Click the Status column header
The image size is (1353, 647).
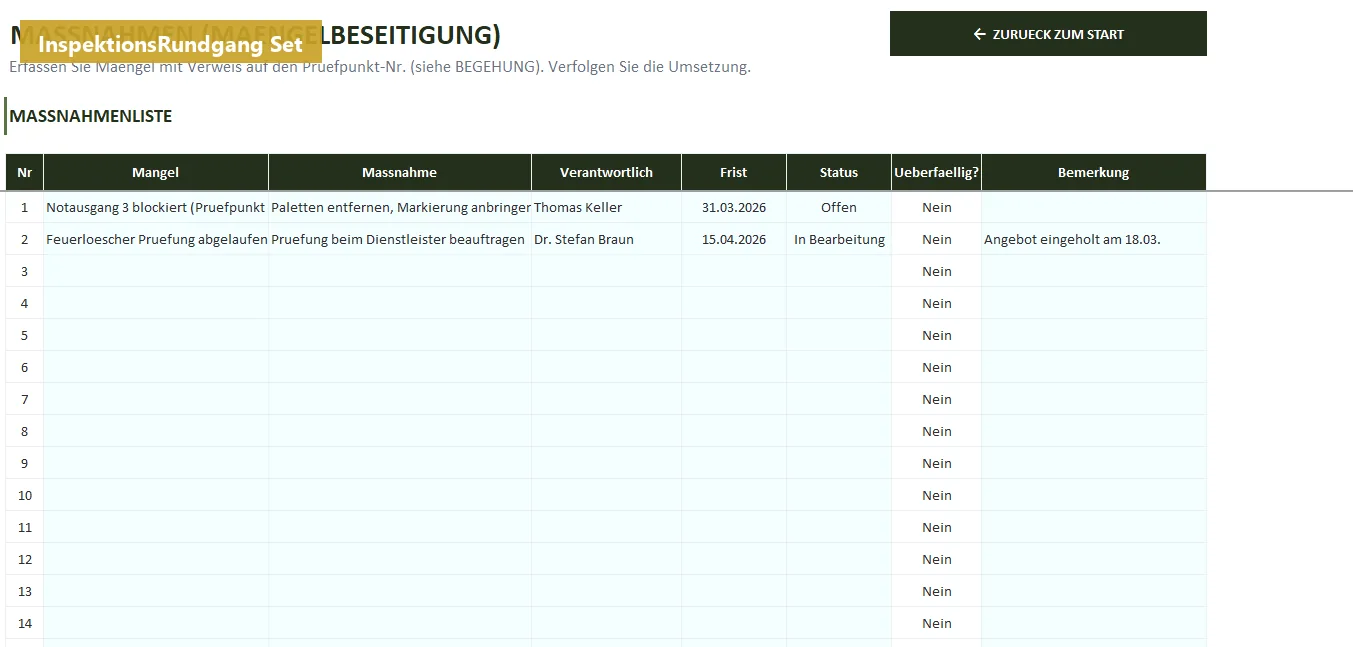pyautogui.click(x=839, y=172)
